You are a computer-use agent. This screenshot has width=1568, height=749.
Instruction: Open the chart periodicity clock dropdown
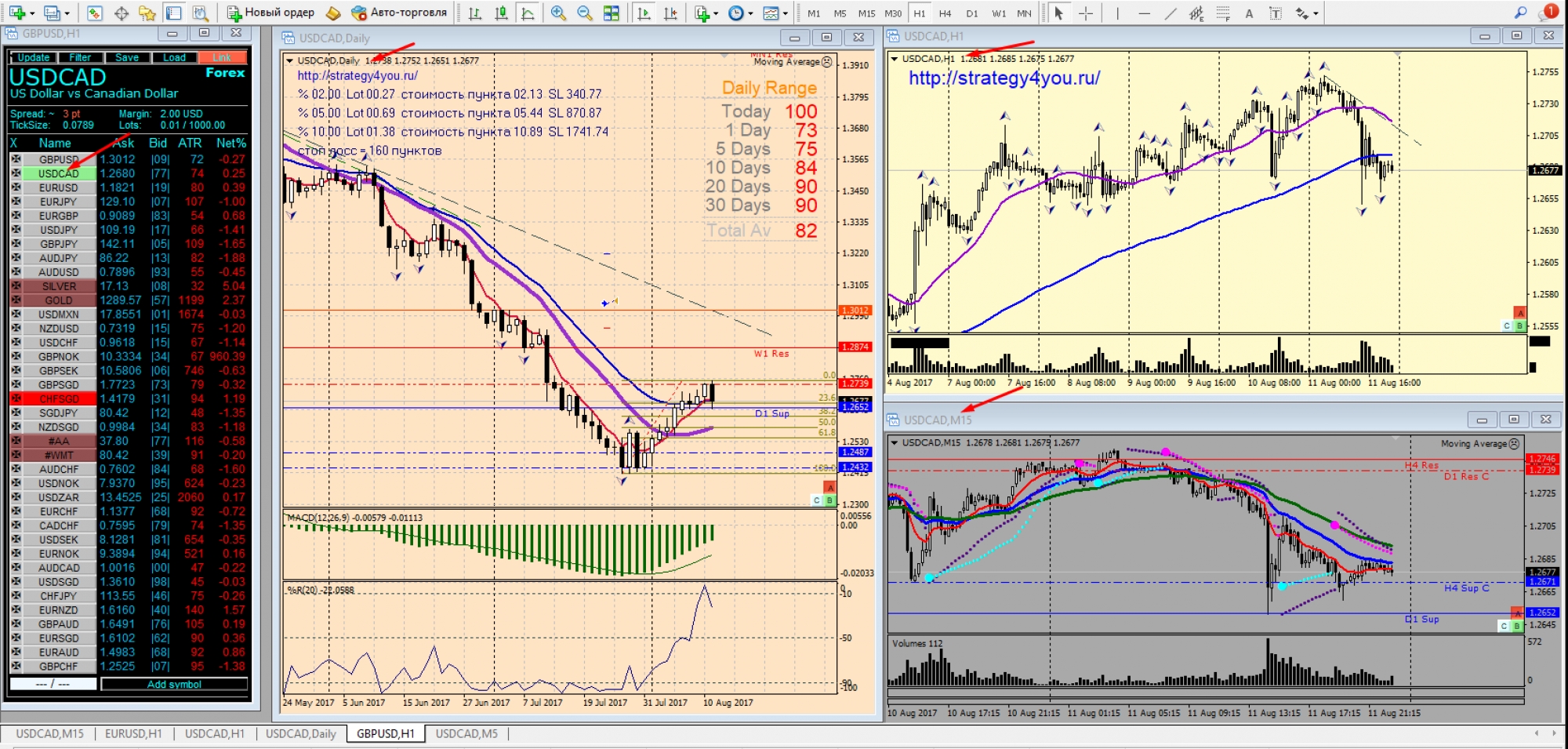pyautogui.click(x=750, y=13)
